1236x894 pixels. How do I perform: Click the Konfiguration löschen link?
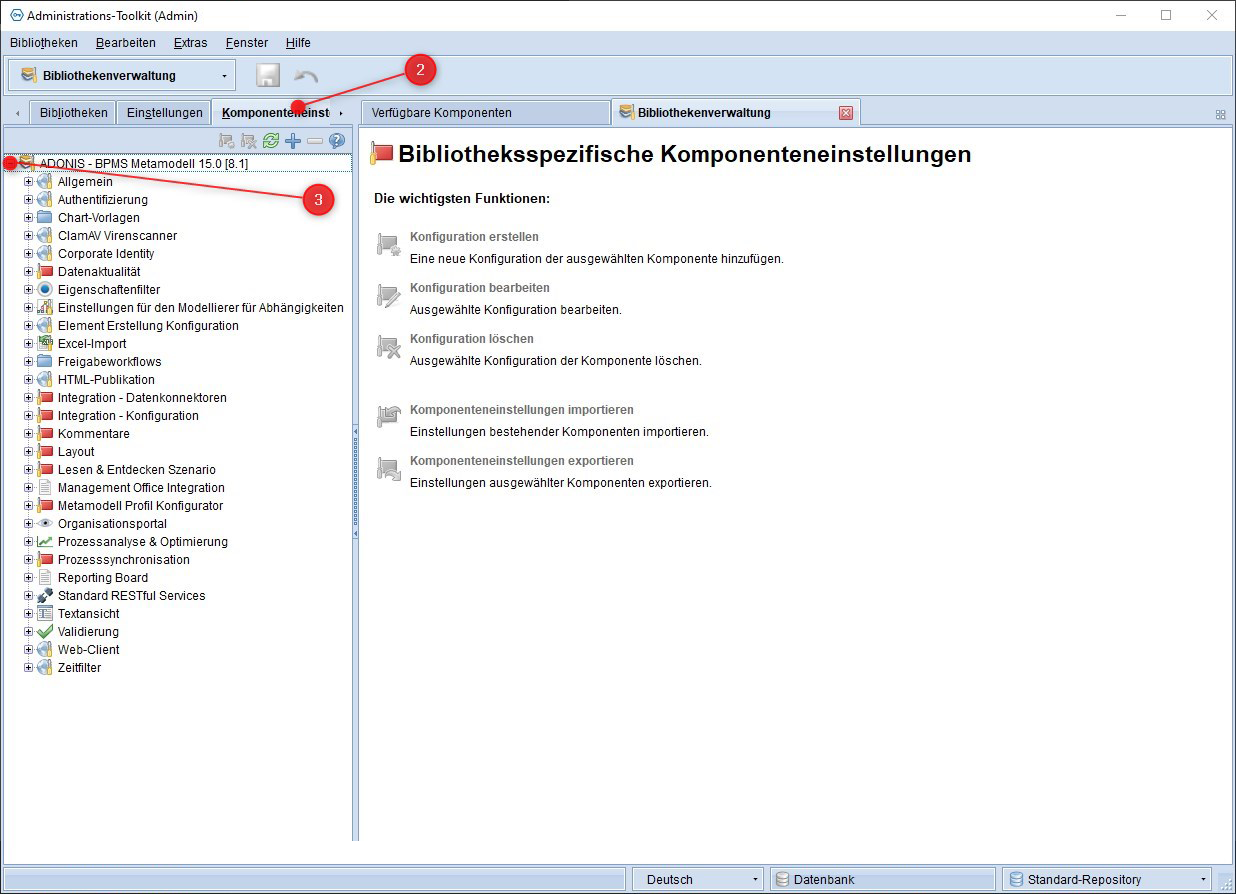pos(472,339)
